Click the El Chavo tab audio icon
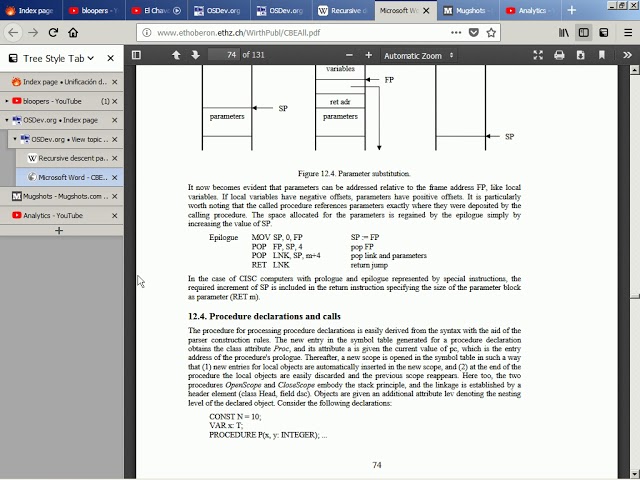 coord(177,11)
